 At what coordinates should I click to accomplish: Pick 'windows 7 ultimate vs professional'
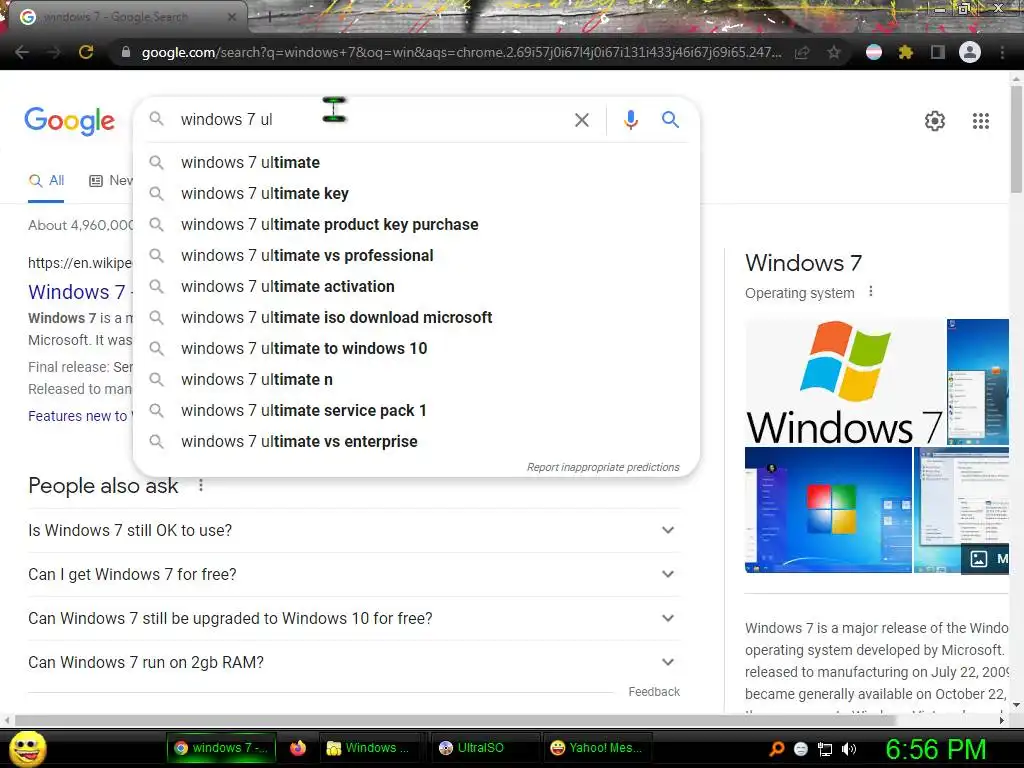[x=416, y=255]
